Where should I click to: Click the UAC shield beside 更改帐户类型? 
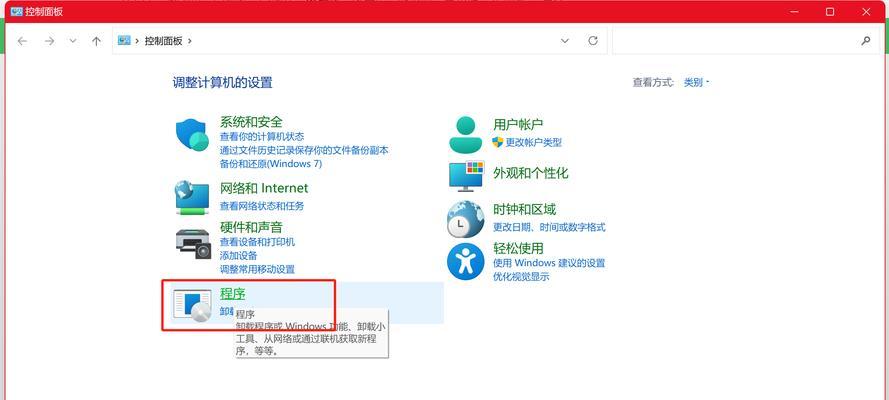pyautogui.click(x=498, y=142)
